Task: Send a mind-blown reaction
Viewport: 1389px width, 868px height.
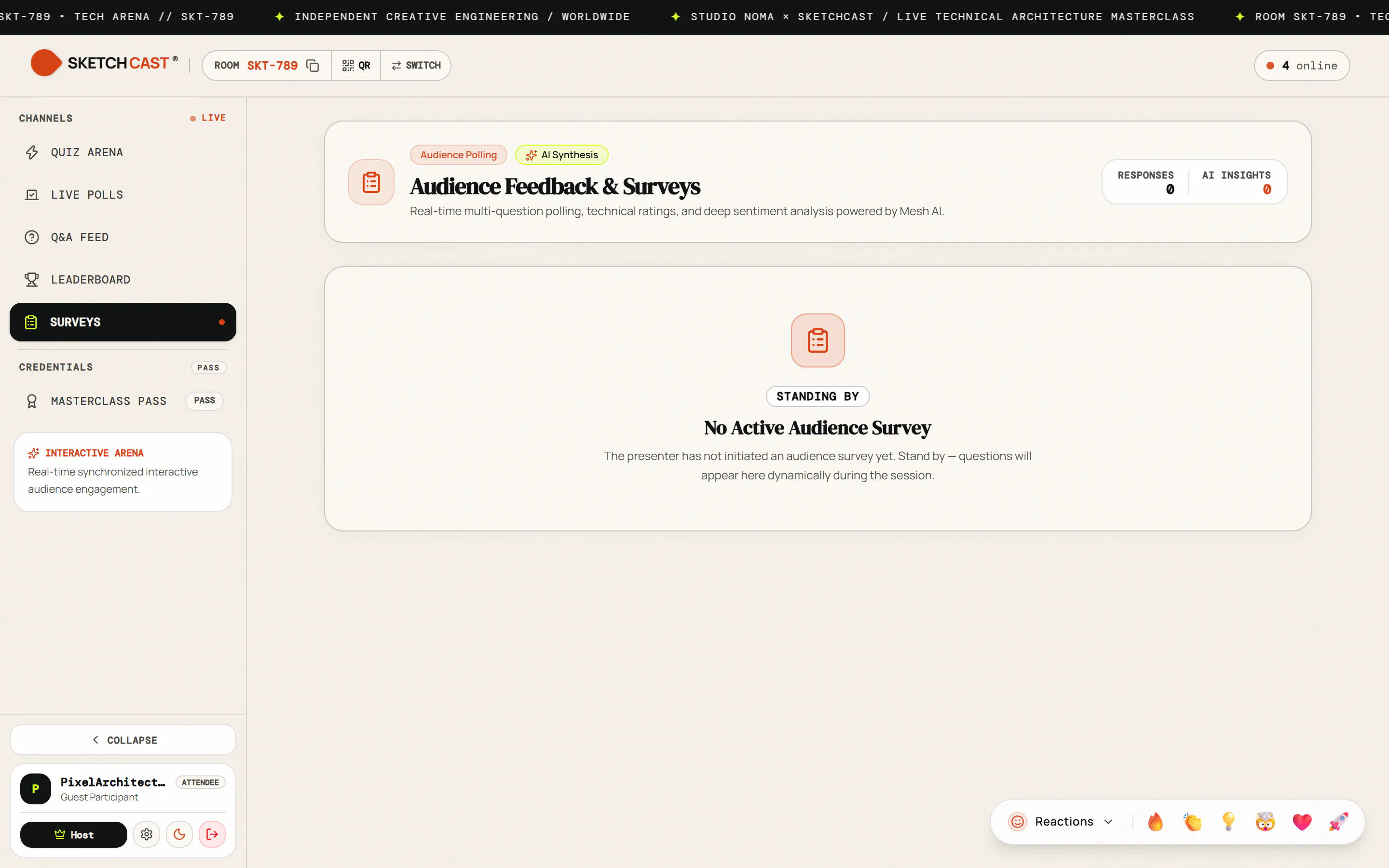Action: point(1265,822)
